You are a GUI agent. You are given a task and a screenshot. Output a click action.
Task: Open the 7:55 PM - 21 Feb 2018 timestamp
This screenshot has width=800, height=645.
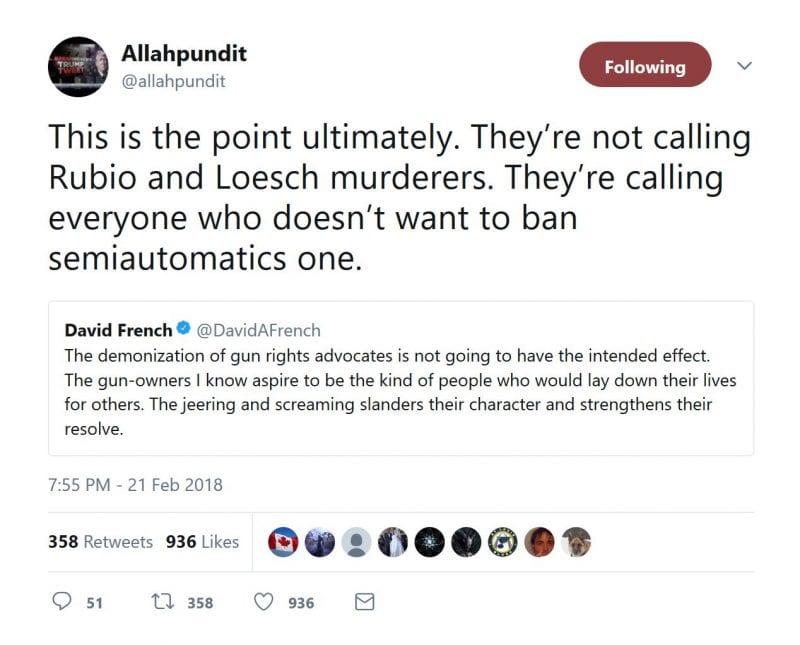(x=135, y=485)
